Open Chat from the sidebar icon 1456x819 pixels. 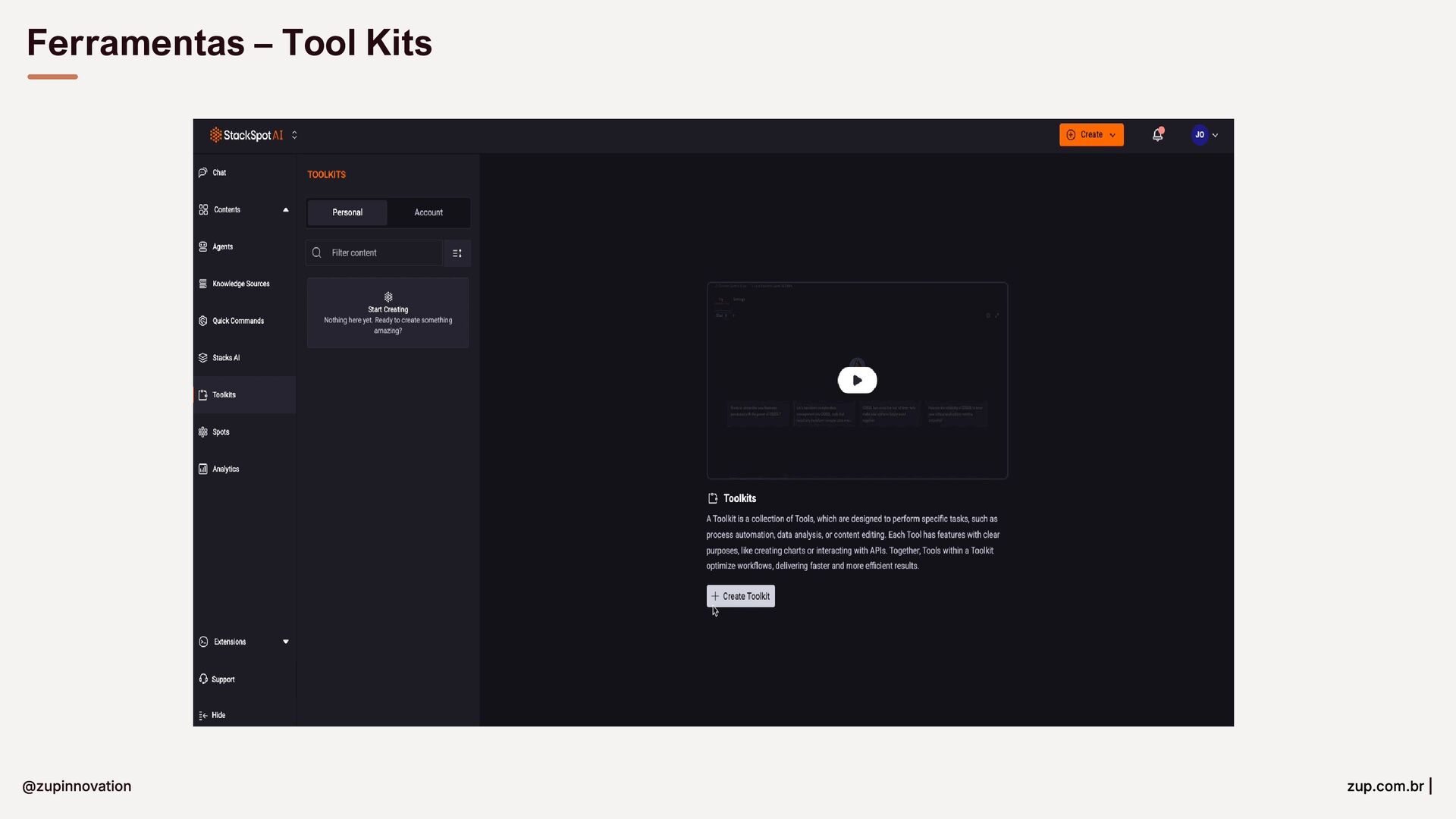202,173
